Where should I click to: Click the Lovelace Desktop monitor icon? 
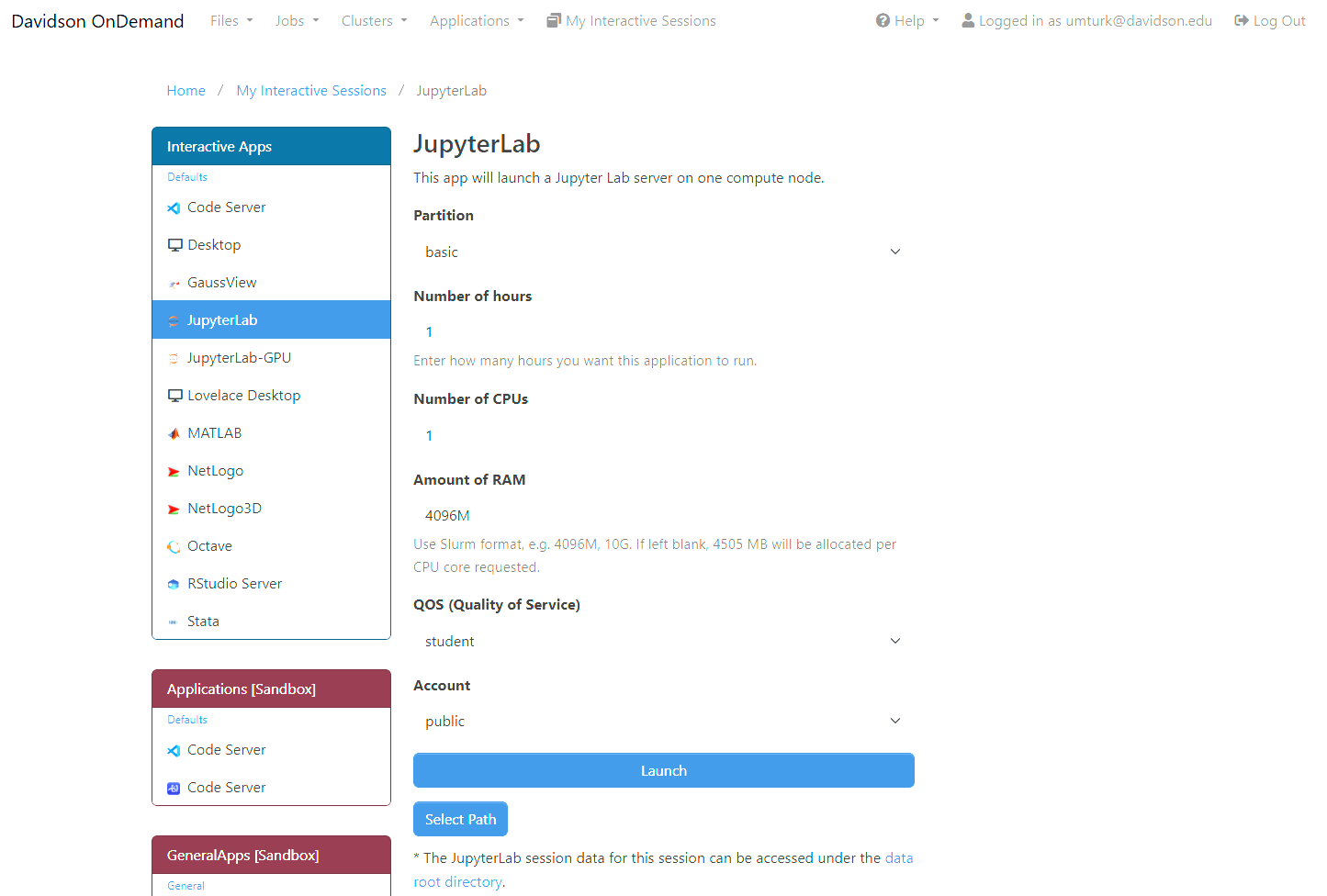(174, 396)
